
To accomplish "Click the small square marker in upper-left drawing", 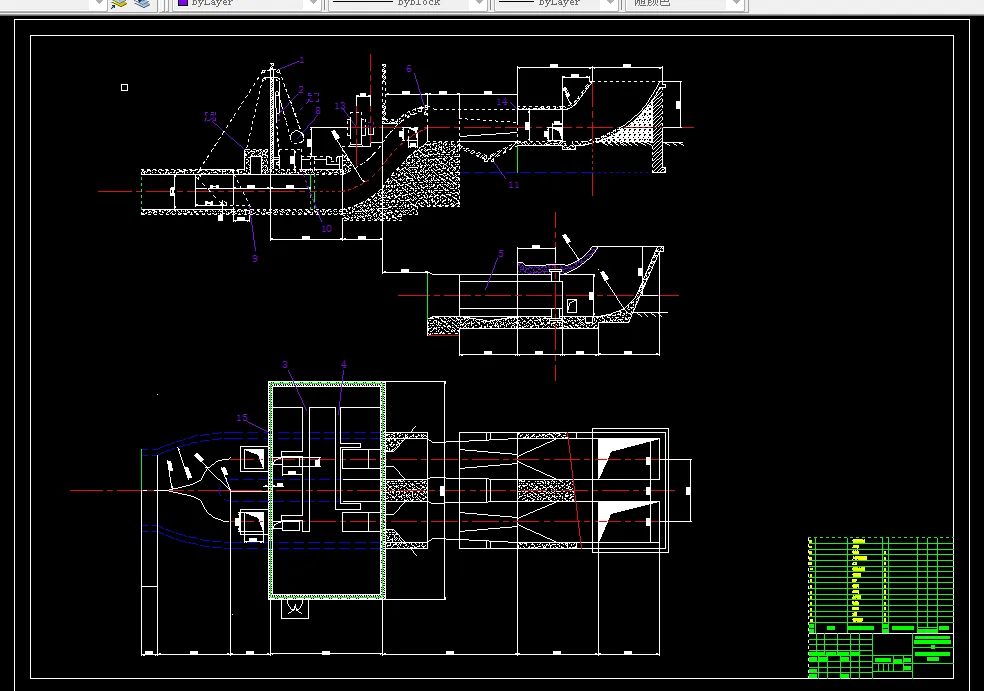I will pyautogui.click(x=124, y=87).
